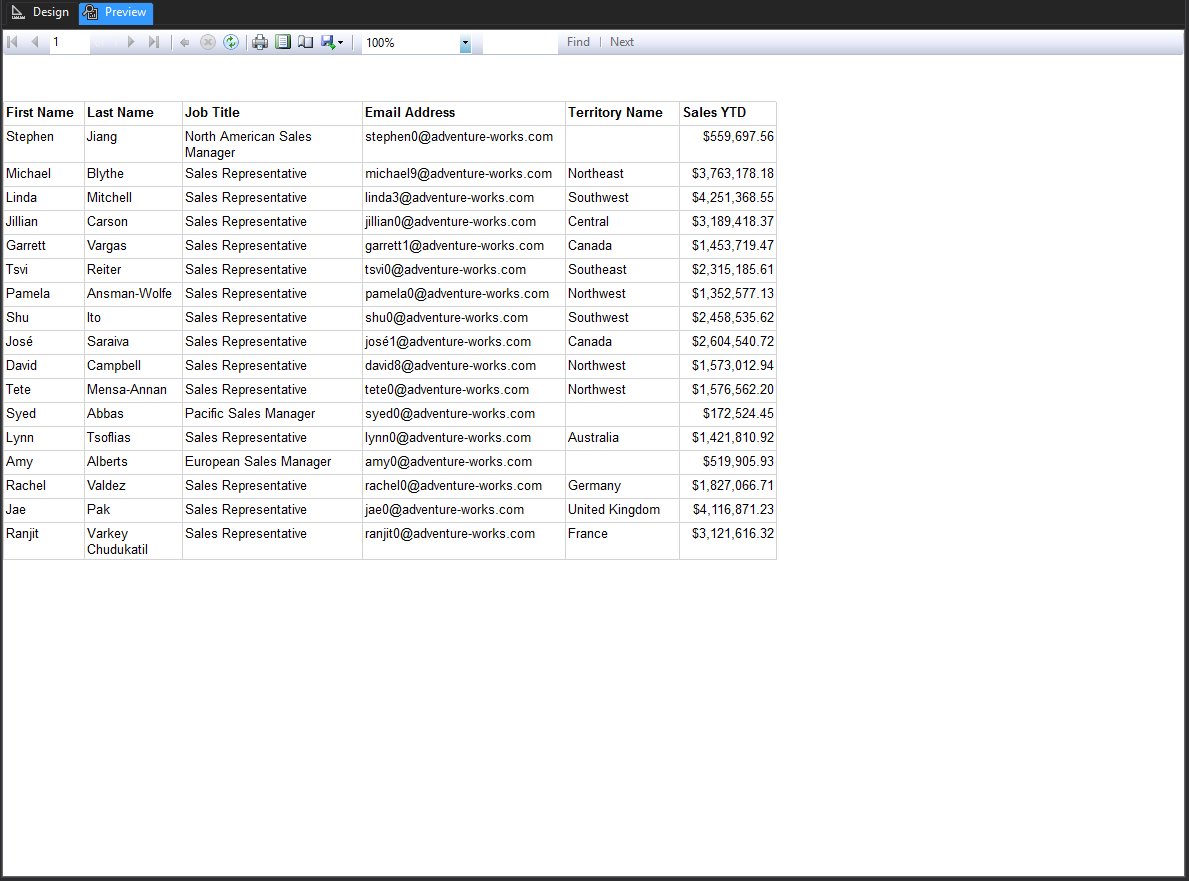Go to the first page of the report

(12, 42)
